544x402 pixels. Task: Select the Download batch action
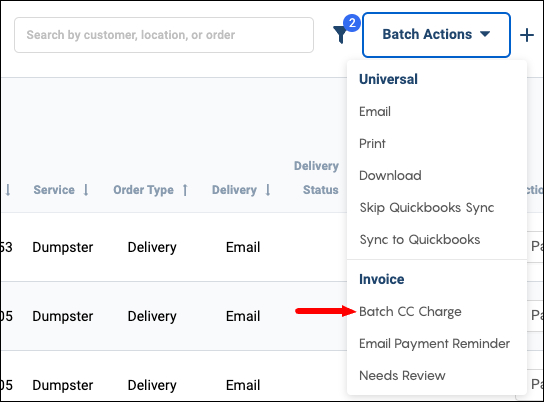tap(390, 175)
